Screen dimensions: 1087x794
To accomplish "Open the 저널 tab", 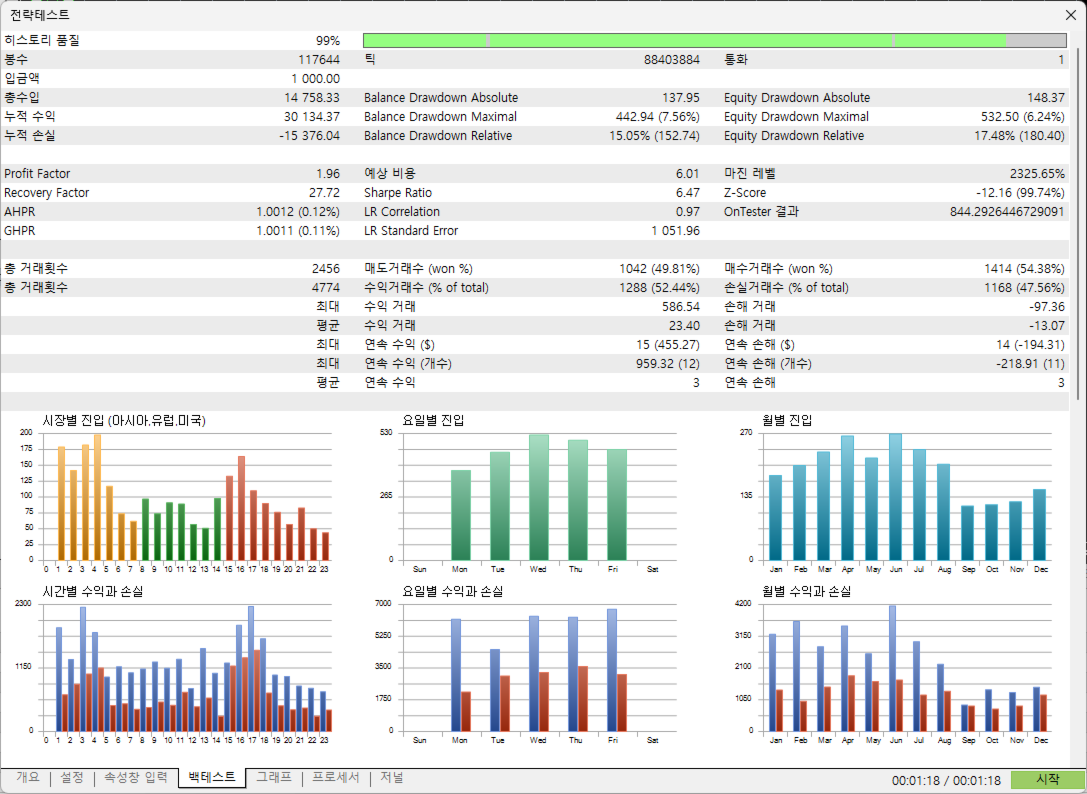I will click(392, 777).
